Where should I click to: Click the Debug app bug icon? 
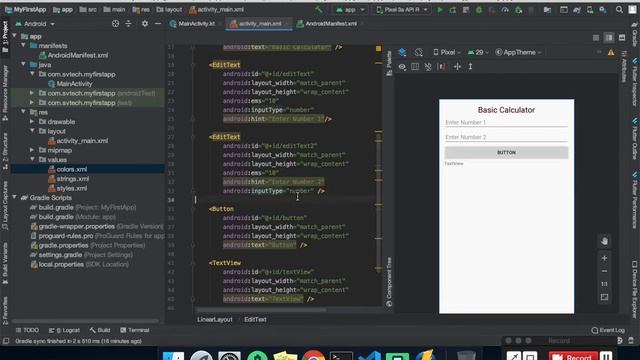point(479,10)
